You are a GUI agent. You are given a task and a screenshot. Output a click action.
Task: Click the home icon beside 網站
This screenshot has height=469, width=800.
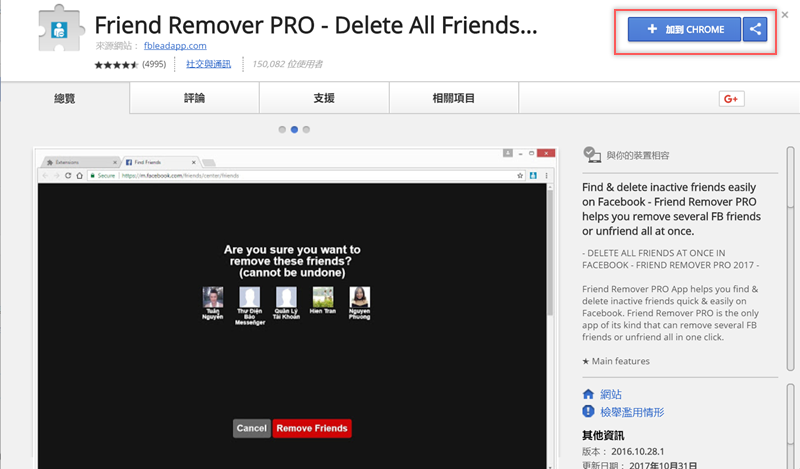(x=588, y=394)
